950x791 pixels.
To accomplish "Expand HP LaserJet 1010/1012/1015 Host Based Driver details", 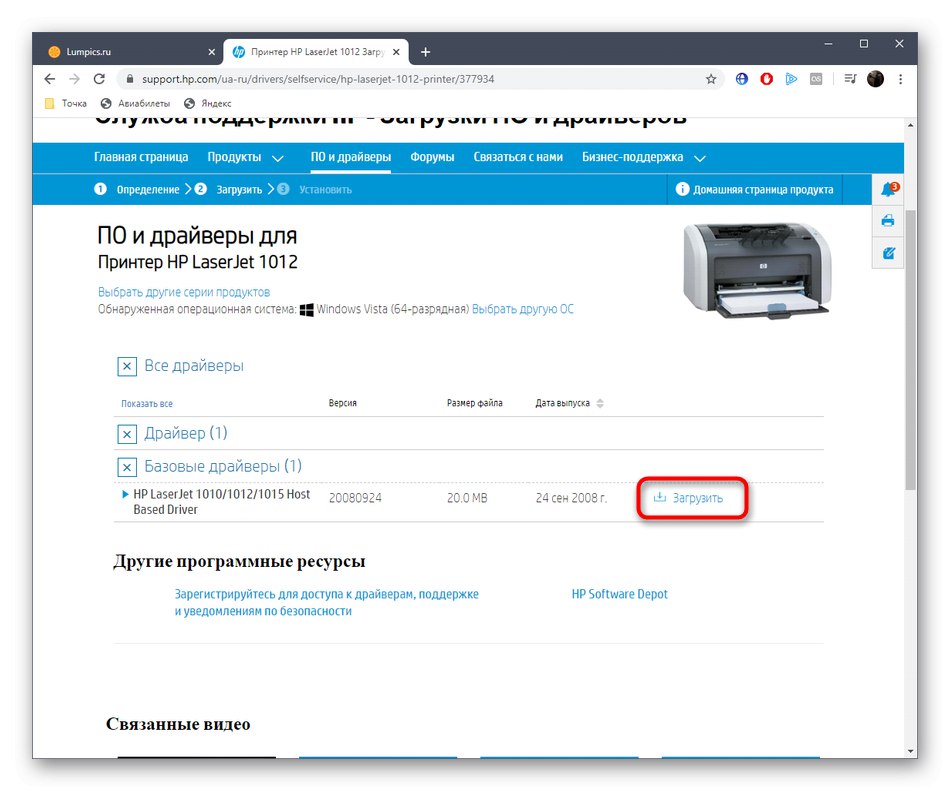I will pyautogui.click(x=125, y=494).
